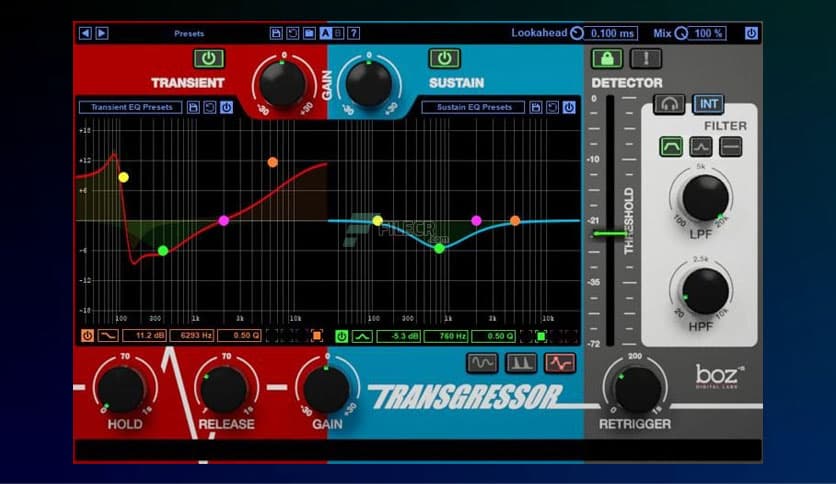This screenshot has height=484, width=836.
Task: Click the HPF knob
Action: pos(705,291)
